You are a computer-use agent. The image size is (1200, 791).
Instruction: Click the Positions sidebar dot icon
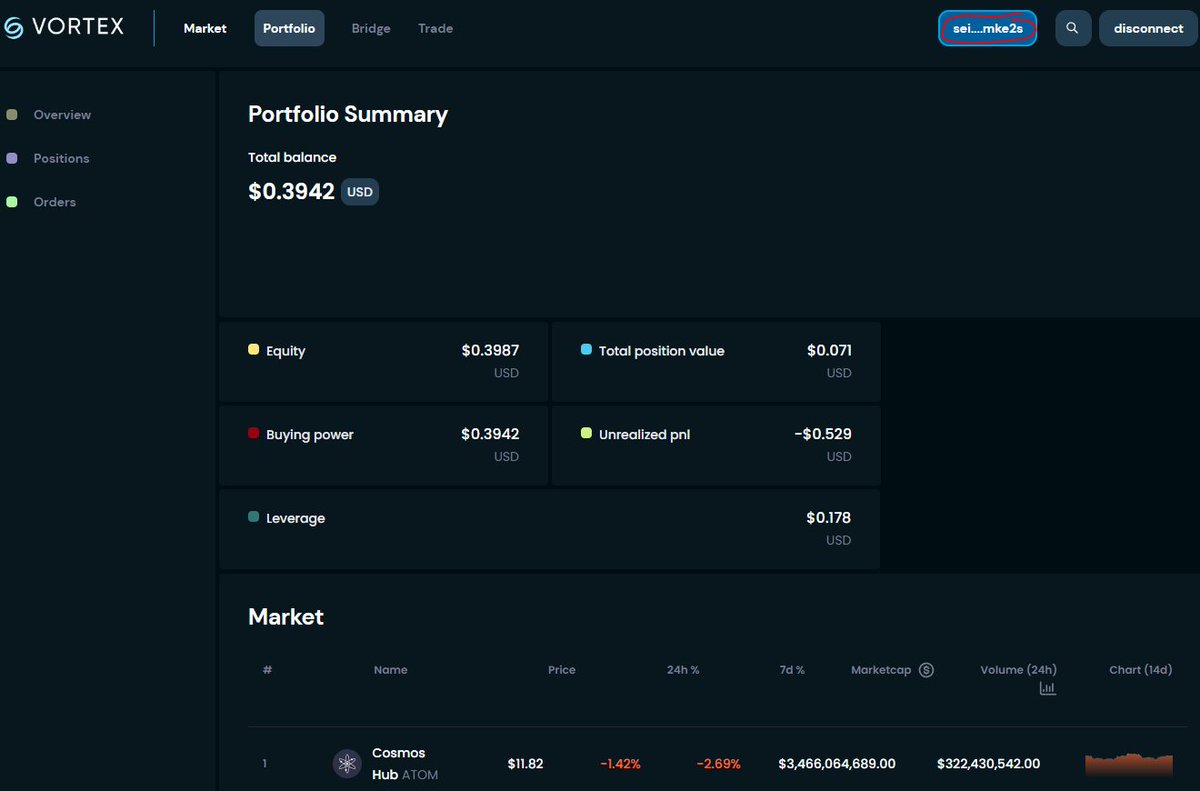(x=12, y=158)
